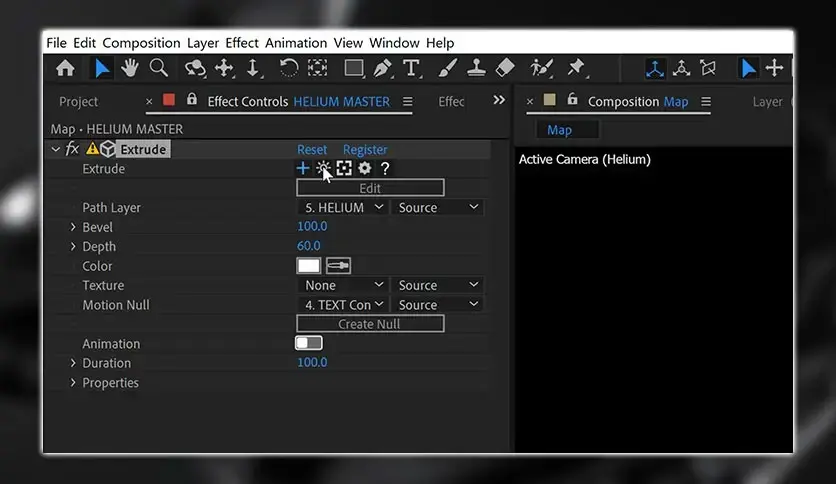Click the light burst icon in Extrude row
Image resolution: width=836 pixels, height=484 pixels.
[x=323, y=168]
